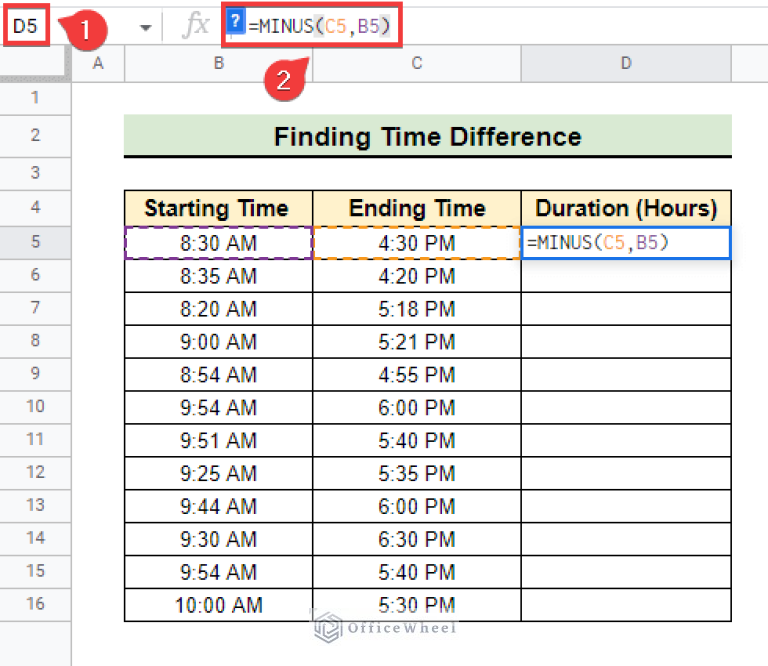Click the select-all corner of the grid
The image size is (768, 666).
(35, 63)
